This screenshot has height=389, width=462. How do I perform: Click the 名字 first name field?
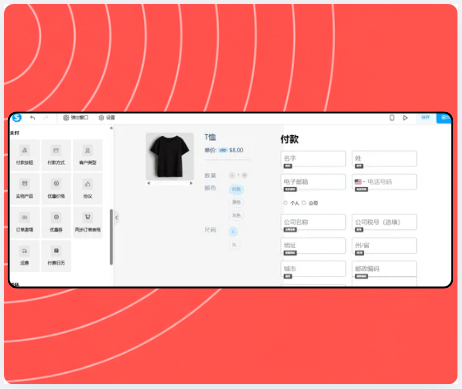[313, 158]
